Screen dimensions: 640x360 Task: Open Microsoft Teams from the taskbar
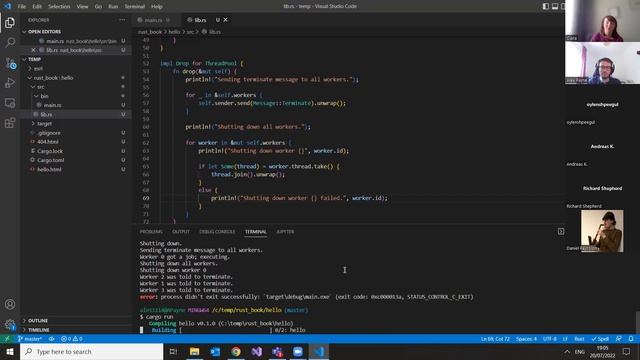(x=278, y=351)
